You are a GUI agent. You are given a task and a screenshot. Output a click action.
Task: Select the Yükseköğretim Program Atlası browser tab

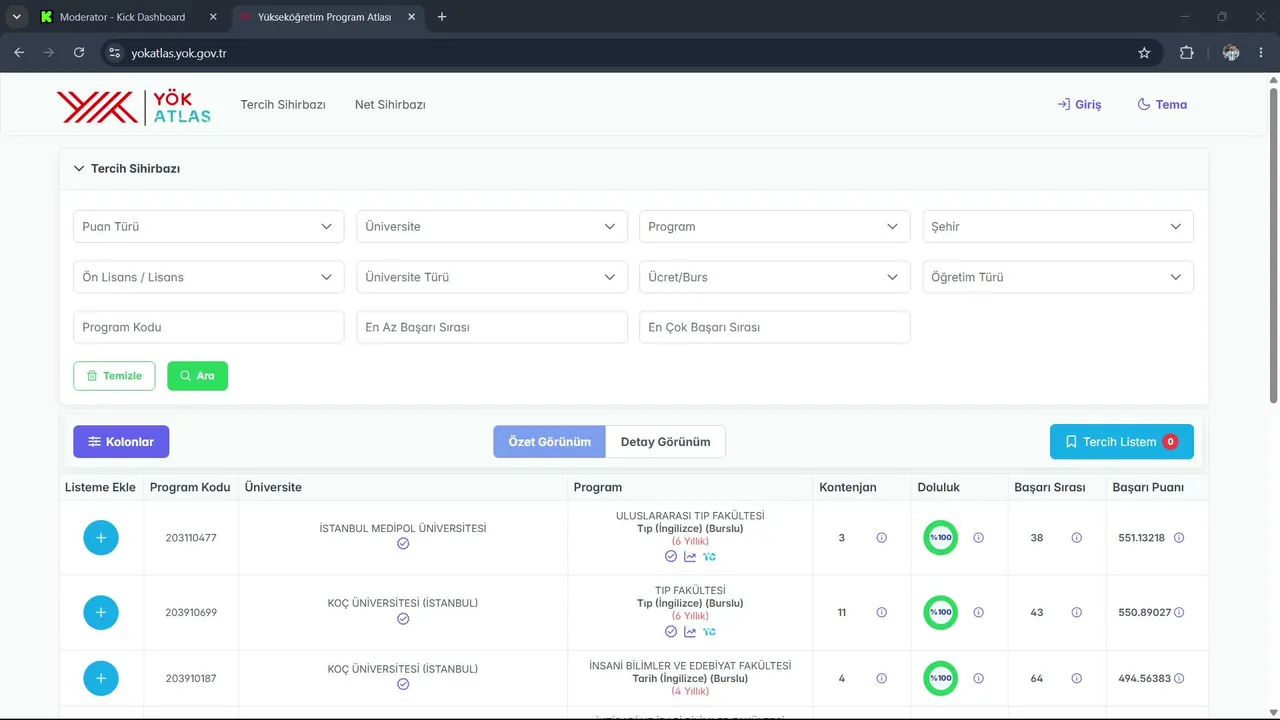[x=327, y=17]
